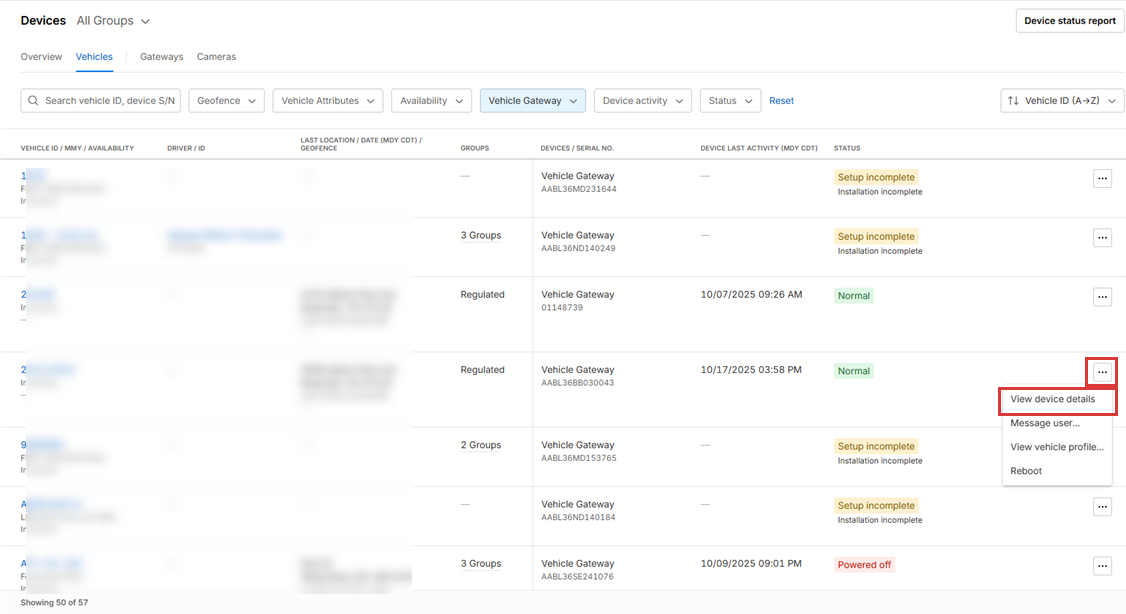Image resolution: width=1126 pixels, height=614 pixels.
Task: Open more actions for device AABL36ND140184
Action: pyautogui.click(x=1102, y=507)
